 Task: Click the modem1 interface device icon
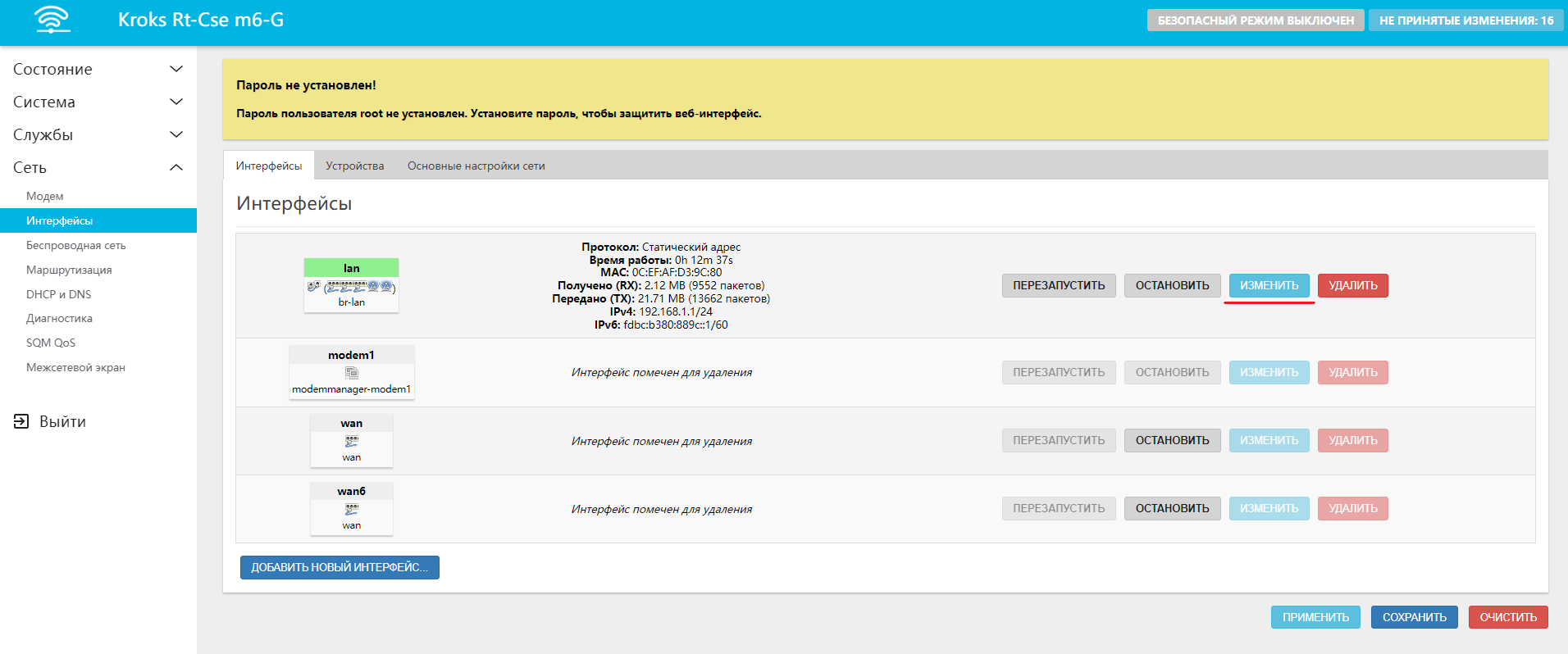(x=352, y=373)
